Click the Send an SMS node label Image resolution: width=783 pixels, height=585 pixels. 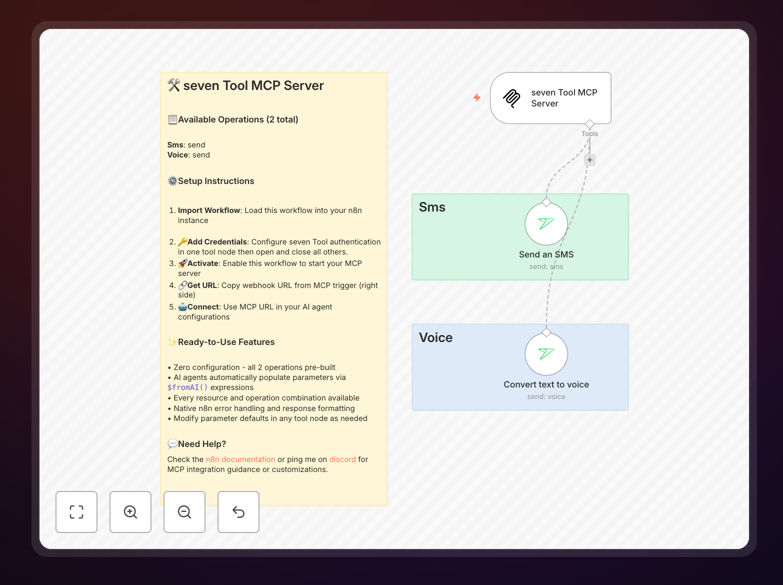(546, 254)
